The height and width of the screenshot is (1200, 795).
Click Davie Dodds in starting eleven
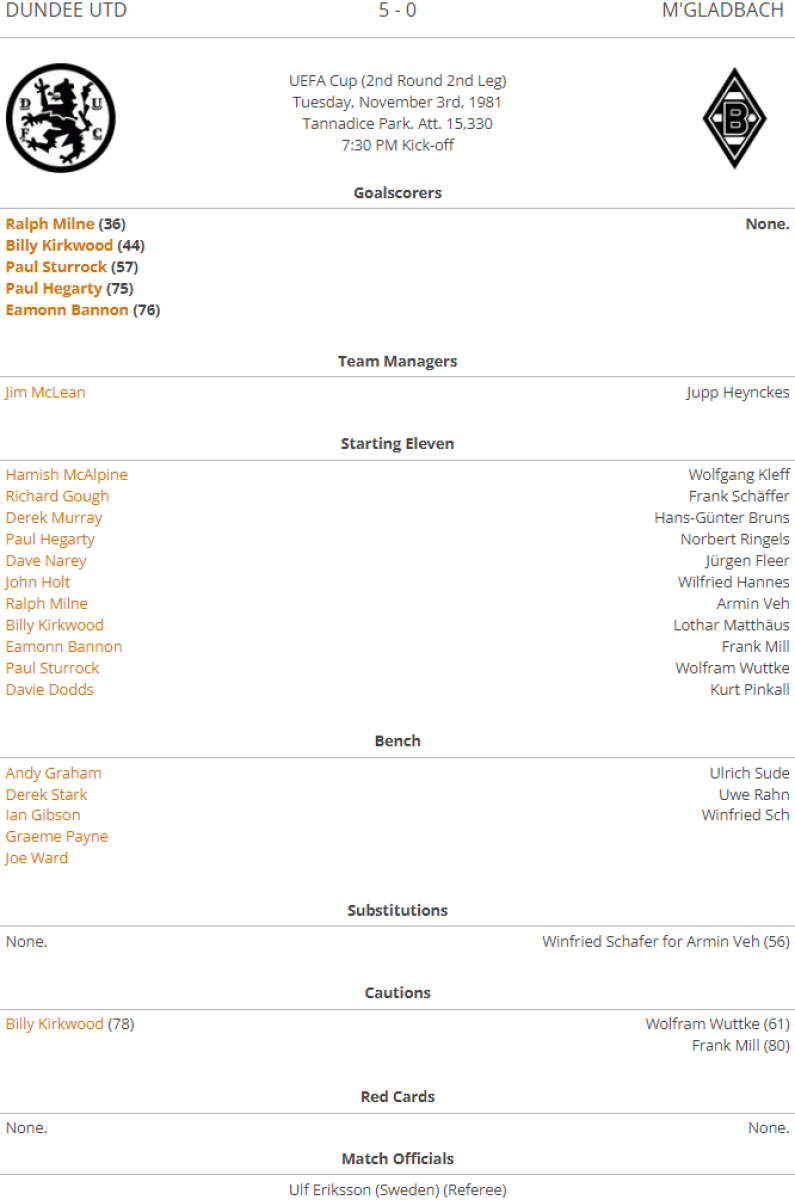[x=49, y=690]
